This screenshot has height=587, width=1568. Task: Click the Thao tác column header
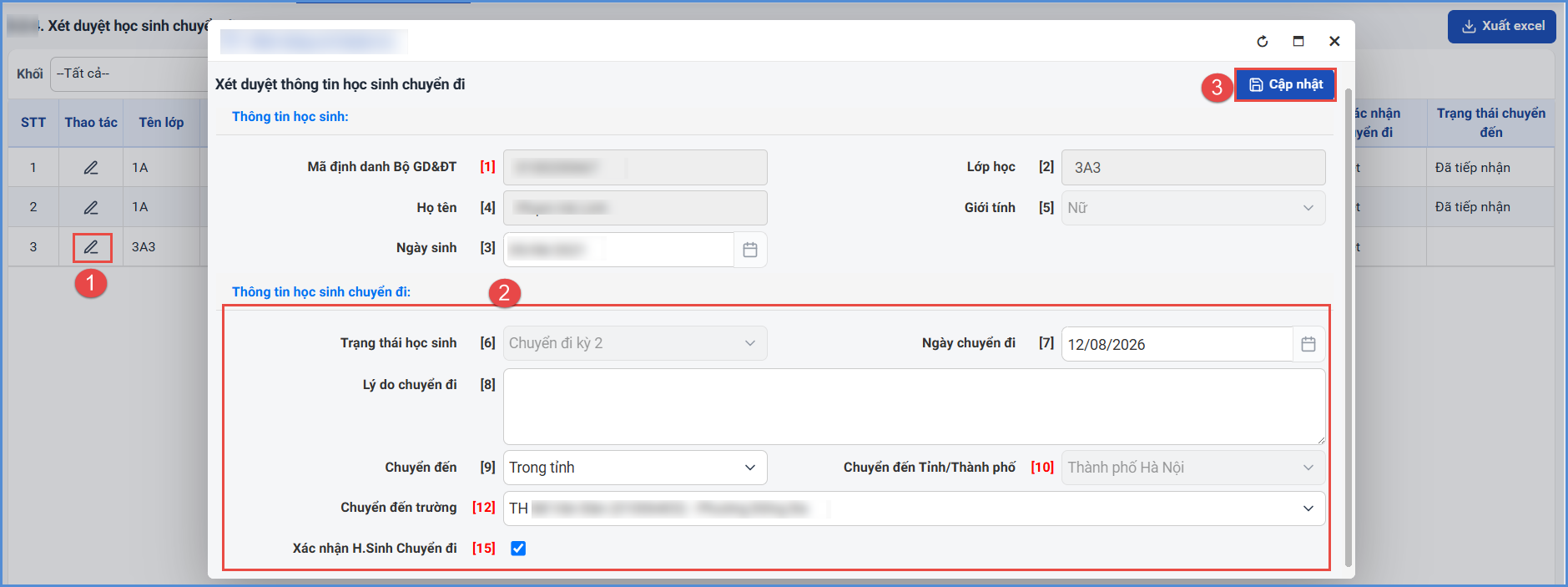point(91,123)
